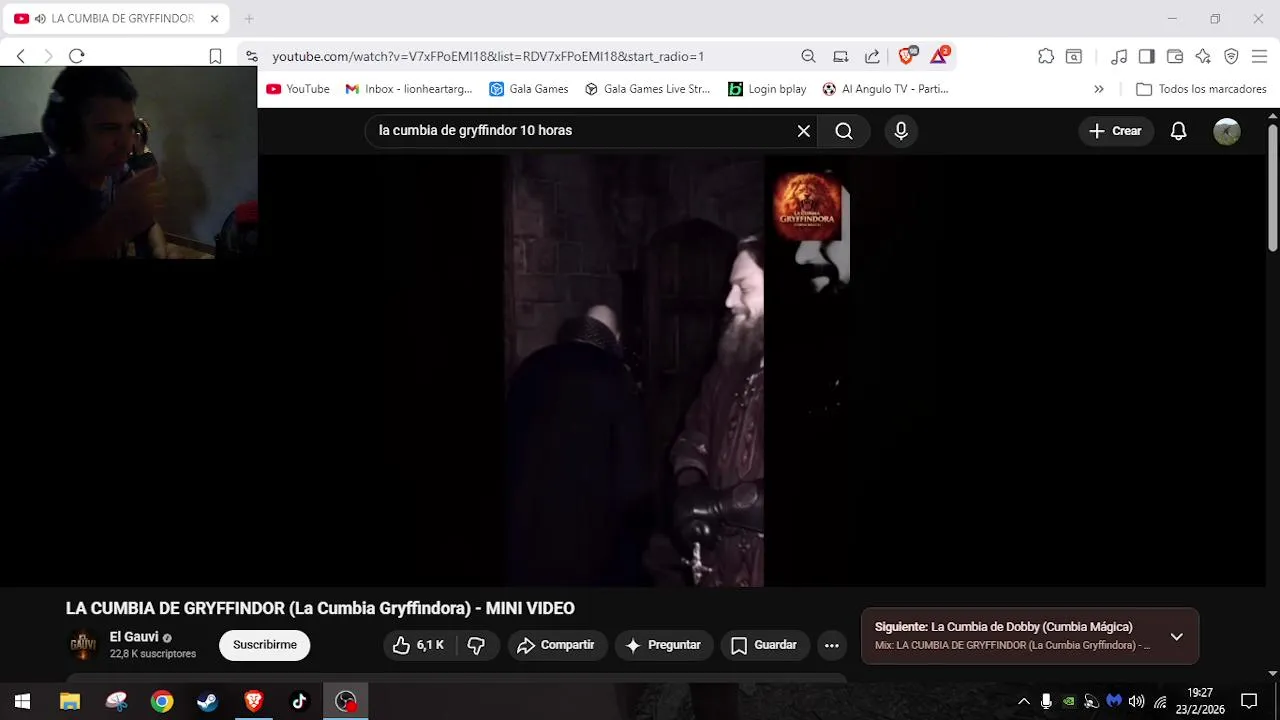This screenshot has width=1280, height=720.
Task: Click the Compartir button
Action: (x=556, y=646)
